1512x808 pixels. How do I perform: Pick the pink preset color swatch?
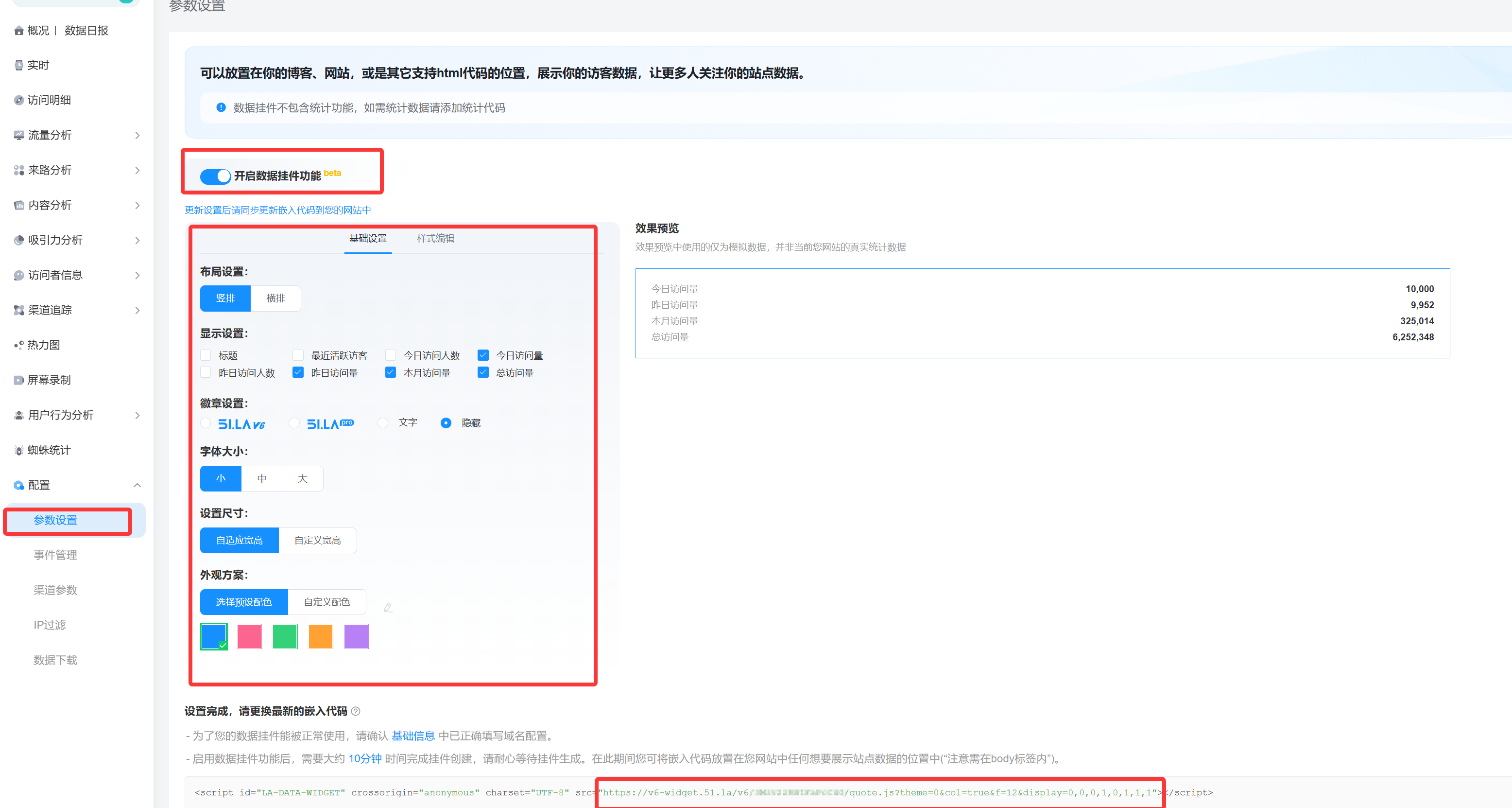point(249,636)
